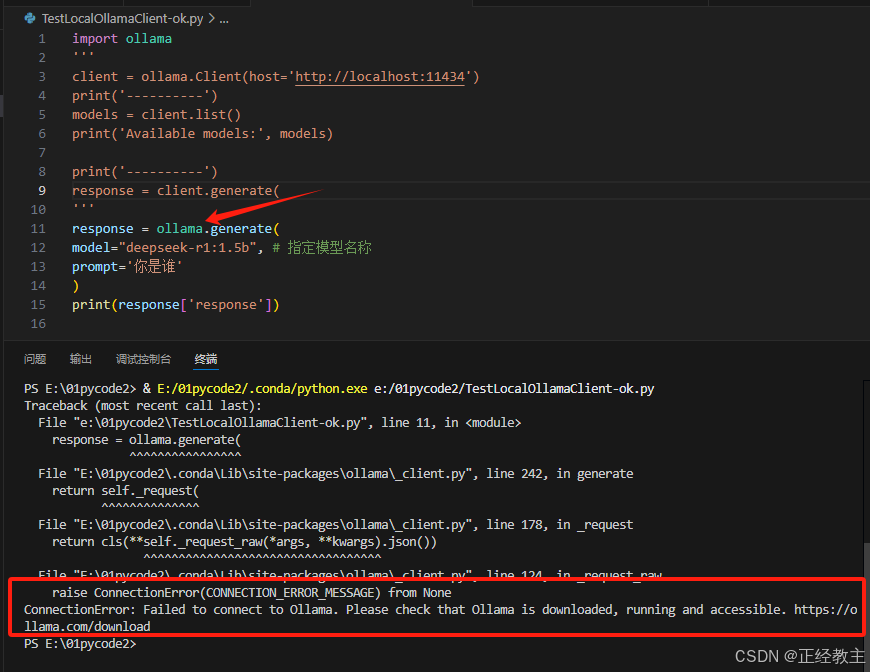This screenshot has width=870, height=672.
Task: Click the print('Available models:', models) line
Action: (203, 134)
